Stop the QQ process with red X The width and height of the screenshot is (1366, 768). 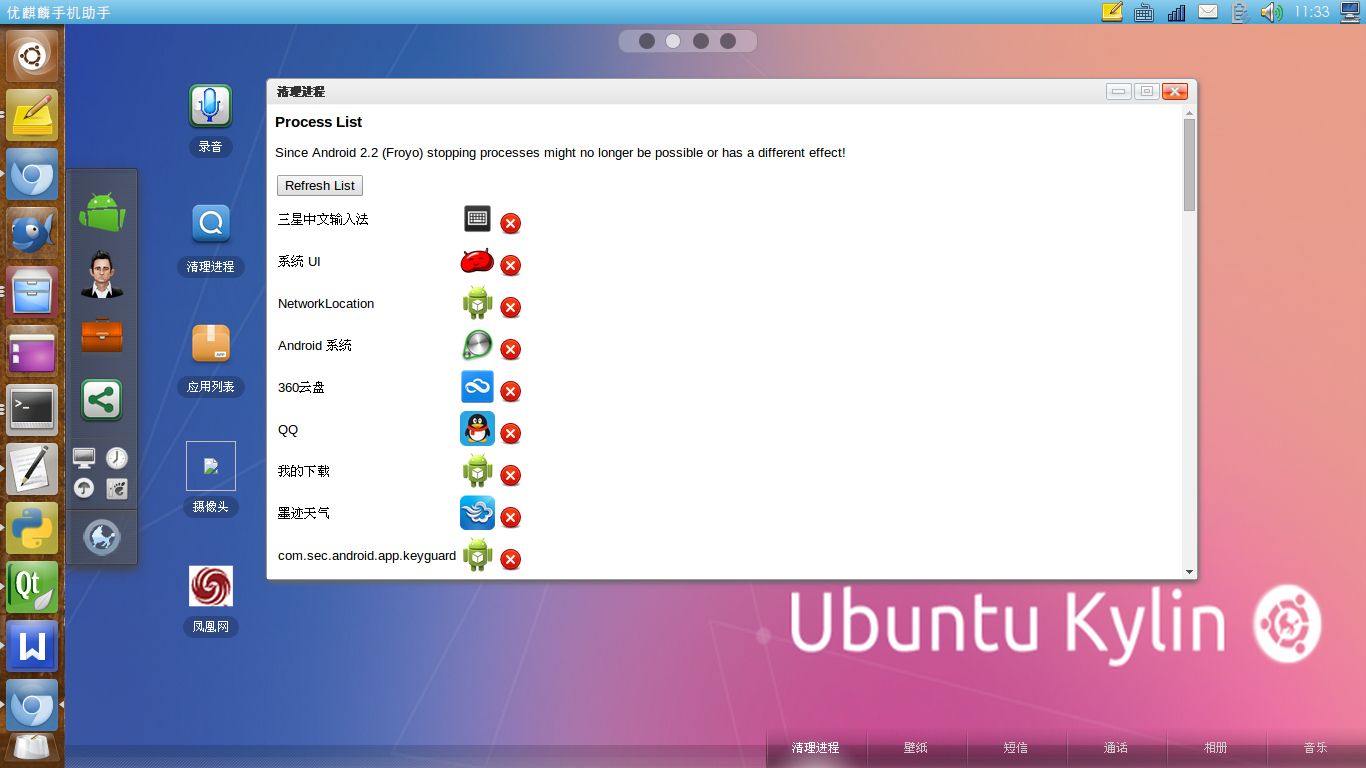[510, 433]
